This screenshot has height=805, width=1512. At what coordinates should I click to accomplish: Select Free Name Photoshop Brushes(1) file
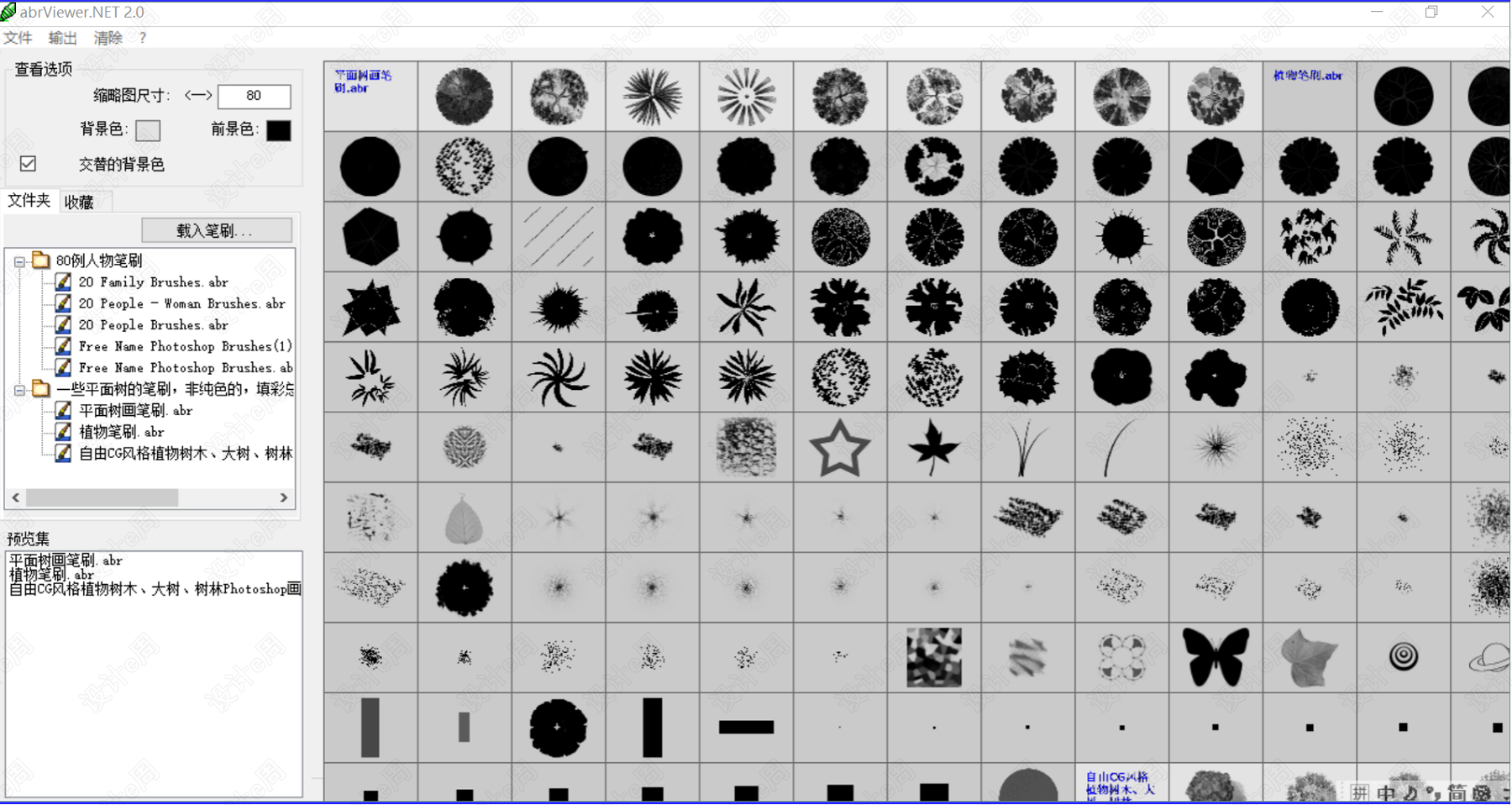pyautogui.click(x=185, y=346)
